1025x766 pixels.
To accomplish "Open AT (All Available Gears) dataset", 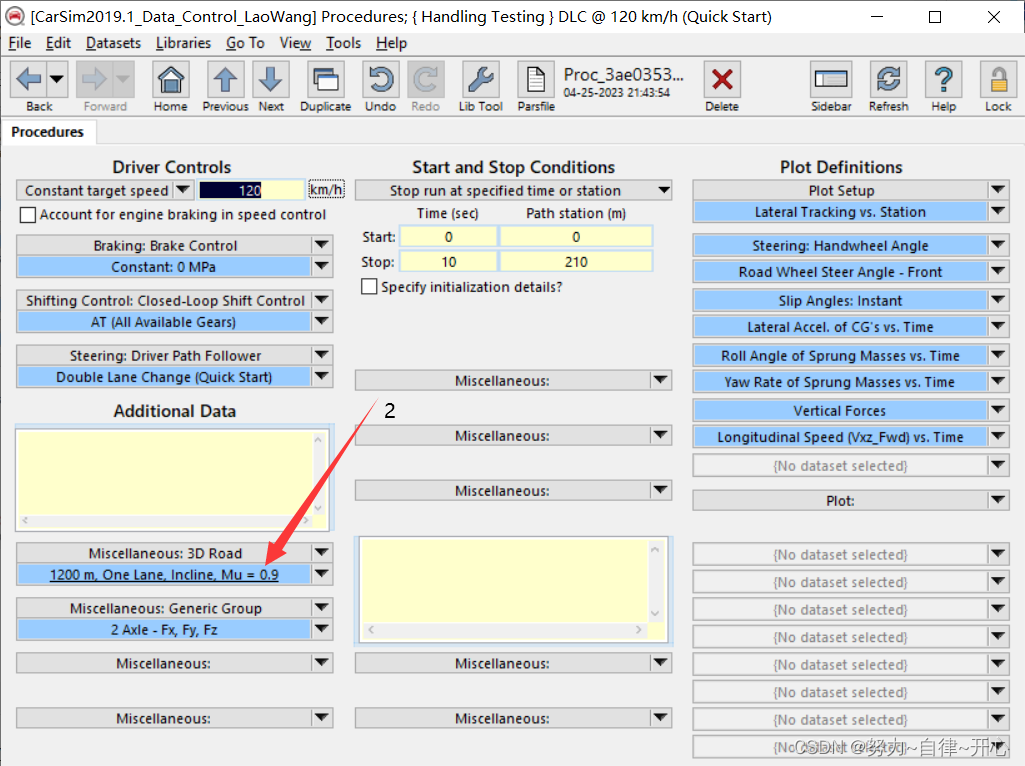I will (x=163, y=322).
